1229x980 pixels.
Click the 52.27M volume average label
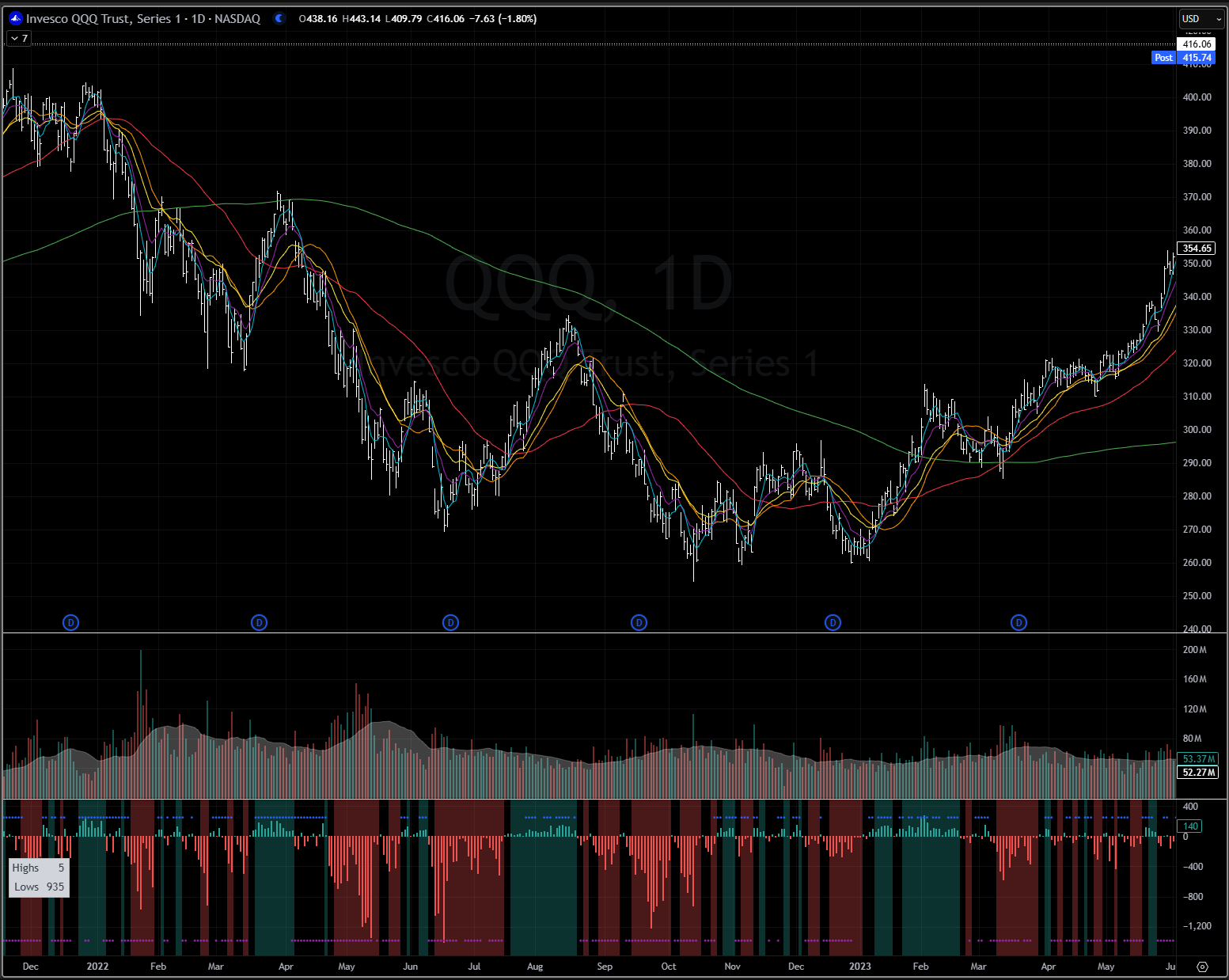pos(1198,773)
